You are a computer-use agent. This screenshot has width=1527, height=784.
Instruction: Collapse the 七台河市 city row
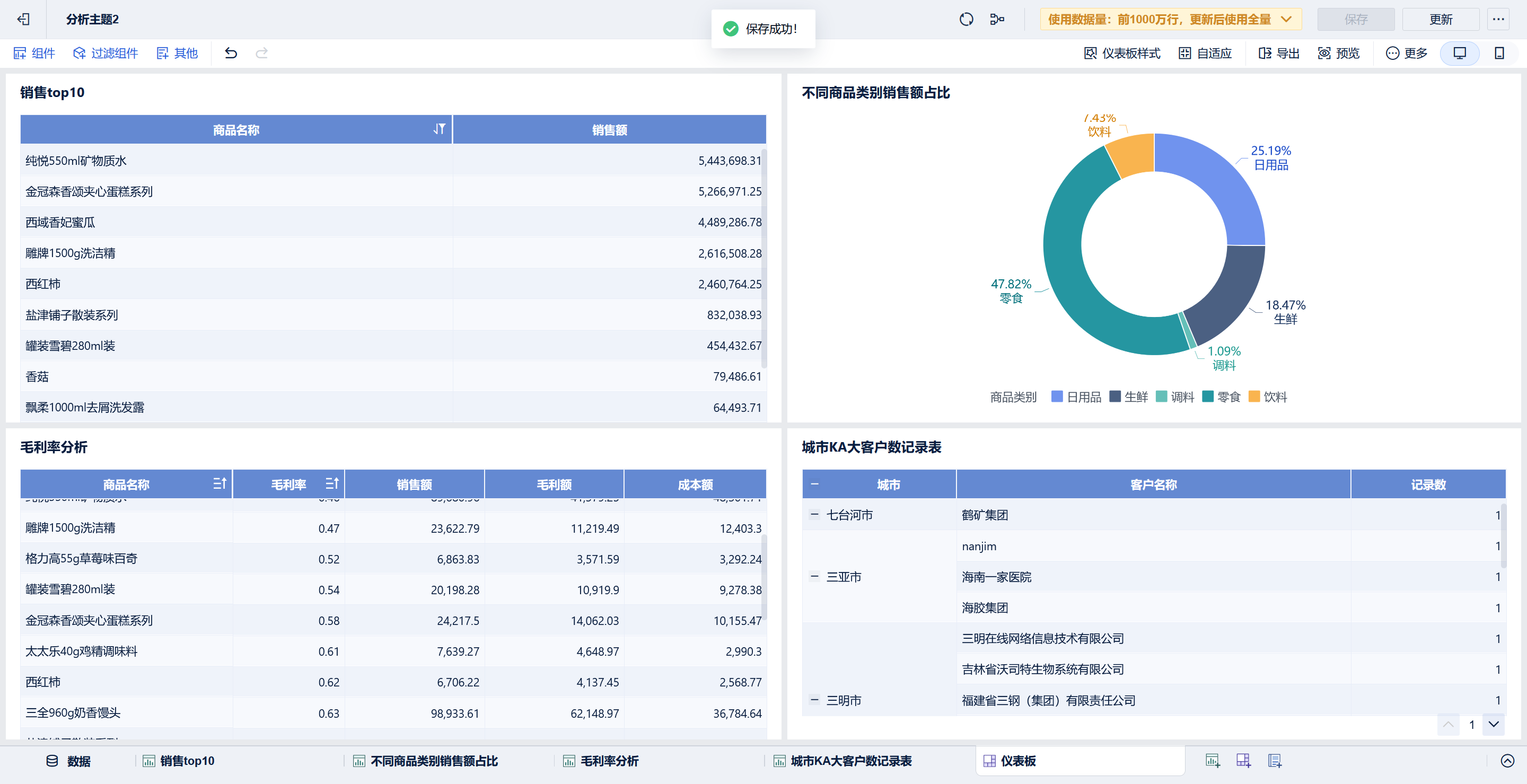[814, 514]
